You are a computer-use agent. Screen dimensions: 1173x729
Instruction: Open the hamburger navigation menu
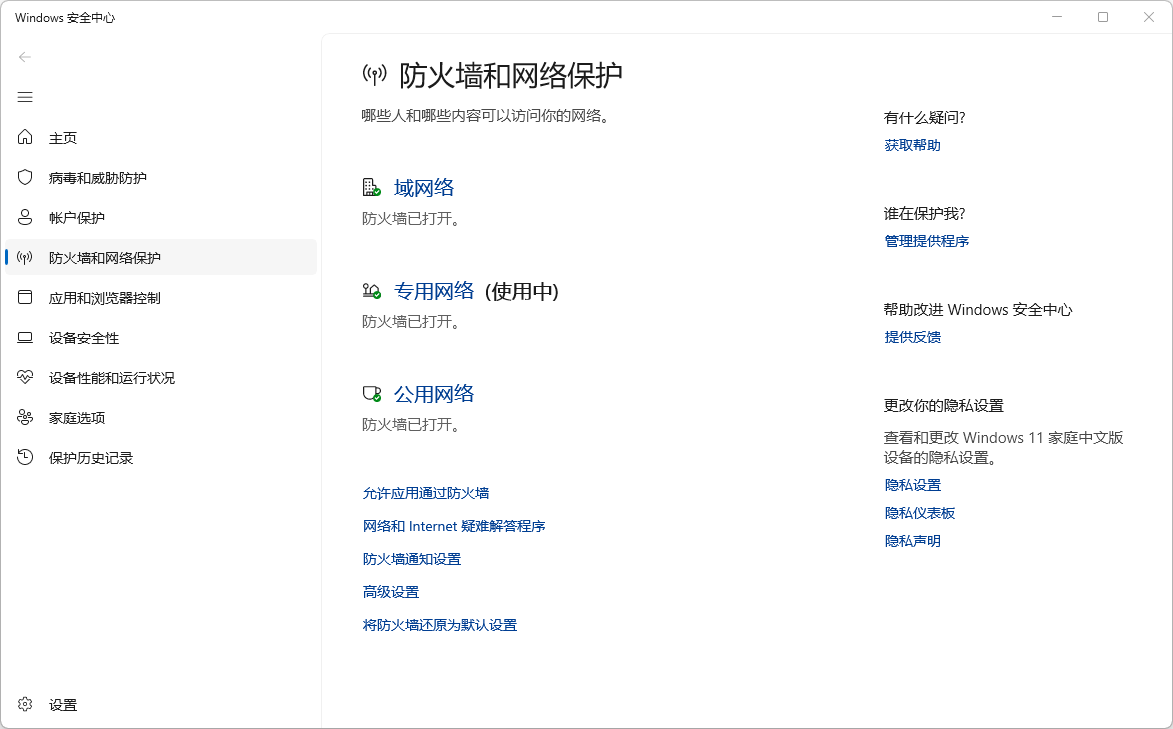(24, 97)
